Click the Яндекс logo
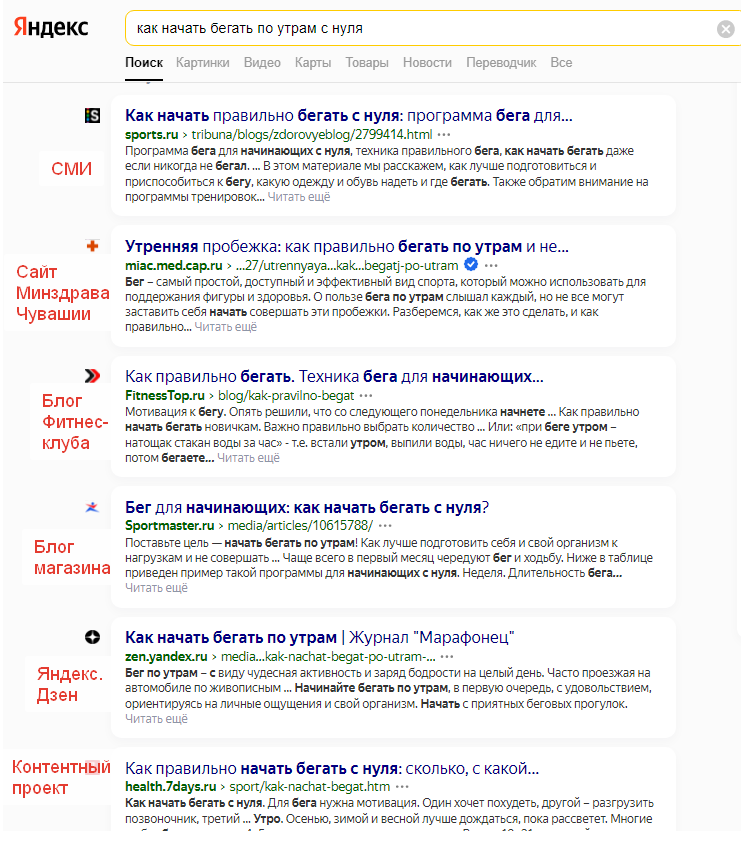Viewport: 741px width, 841px height. pyautogui.click(x=51, y=27)
